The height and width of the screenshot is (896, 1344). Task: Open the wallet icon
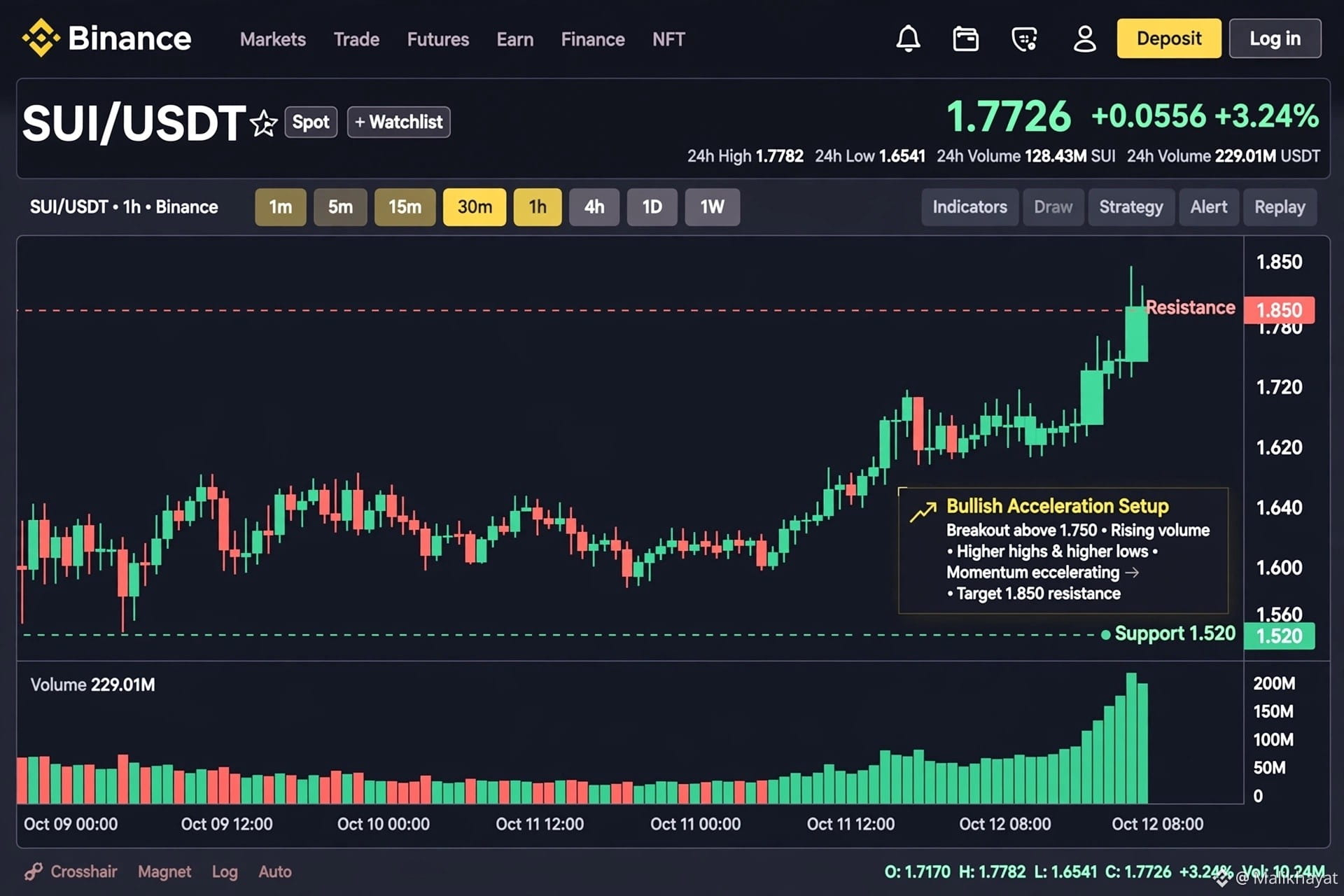pos(966,38)
